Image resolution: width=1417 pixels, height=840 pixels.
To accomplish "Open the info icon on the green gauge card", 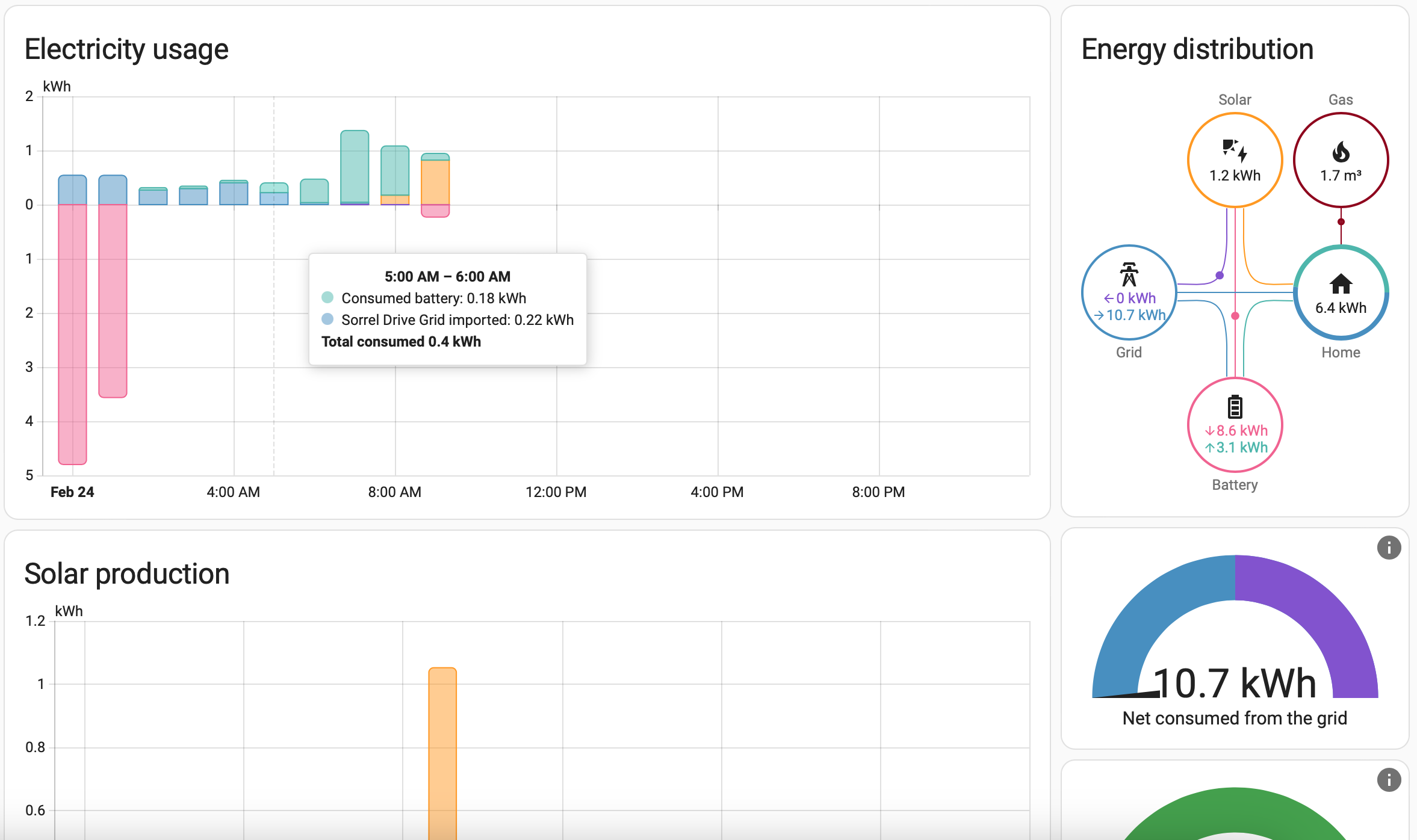I will pyautogui.click(x=1390, y=780).
